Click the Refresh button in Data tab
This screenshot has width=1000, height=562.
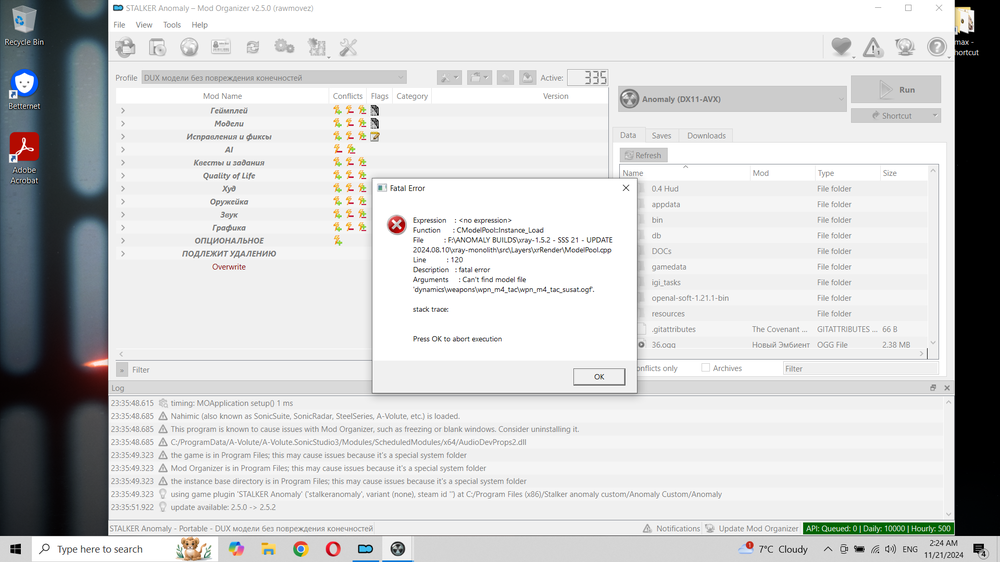[x=642, y=155]
